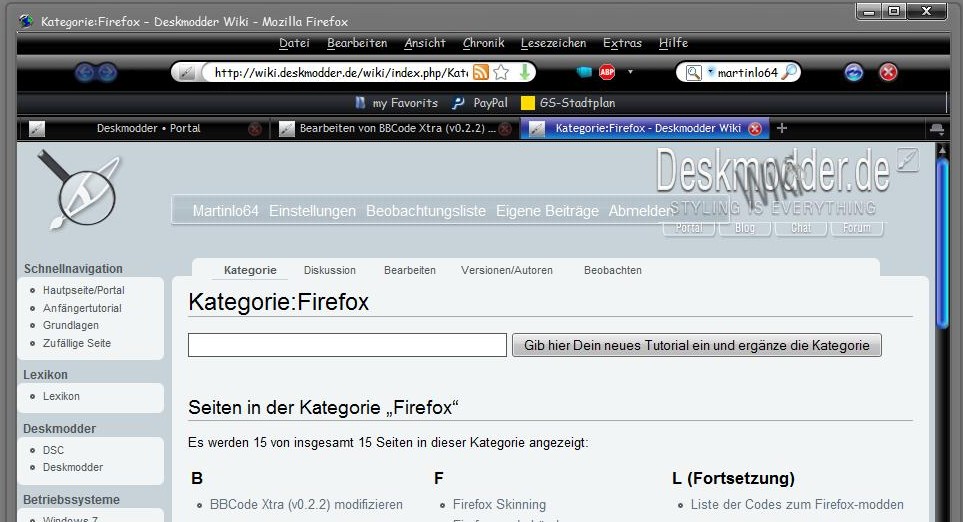Open BBCode Xtra (v0.2.2) modifizieren article
The height and width of the screenshot is (522, 963).
coord(306,505)
